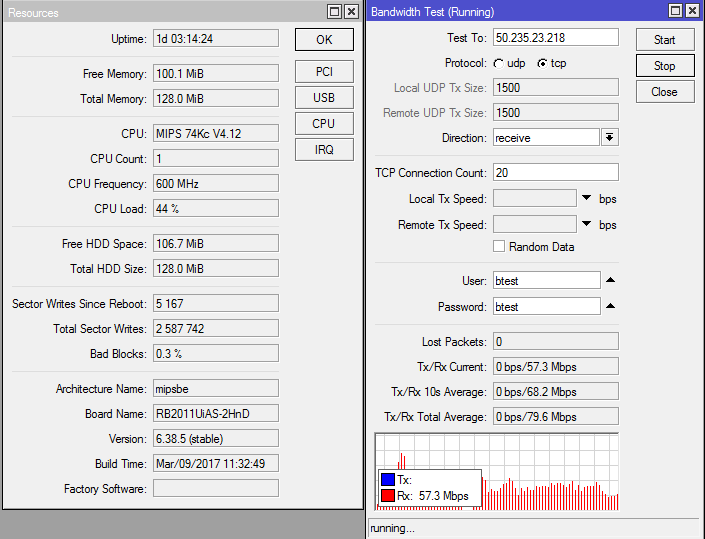Click Build Time value Mar/09/2017 11:32:49
Viewport: 705px width, 539px height.
[x=216, y=463]
